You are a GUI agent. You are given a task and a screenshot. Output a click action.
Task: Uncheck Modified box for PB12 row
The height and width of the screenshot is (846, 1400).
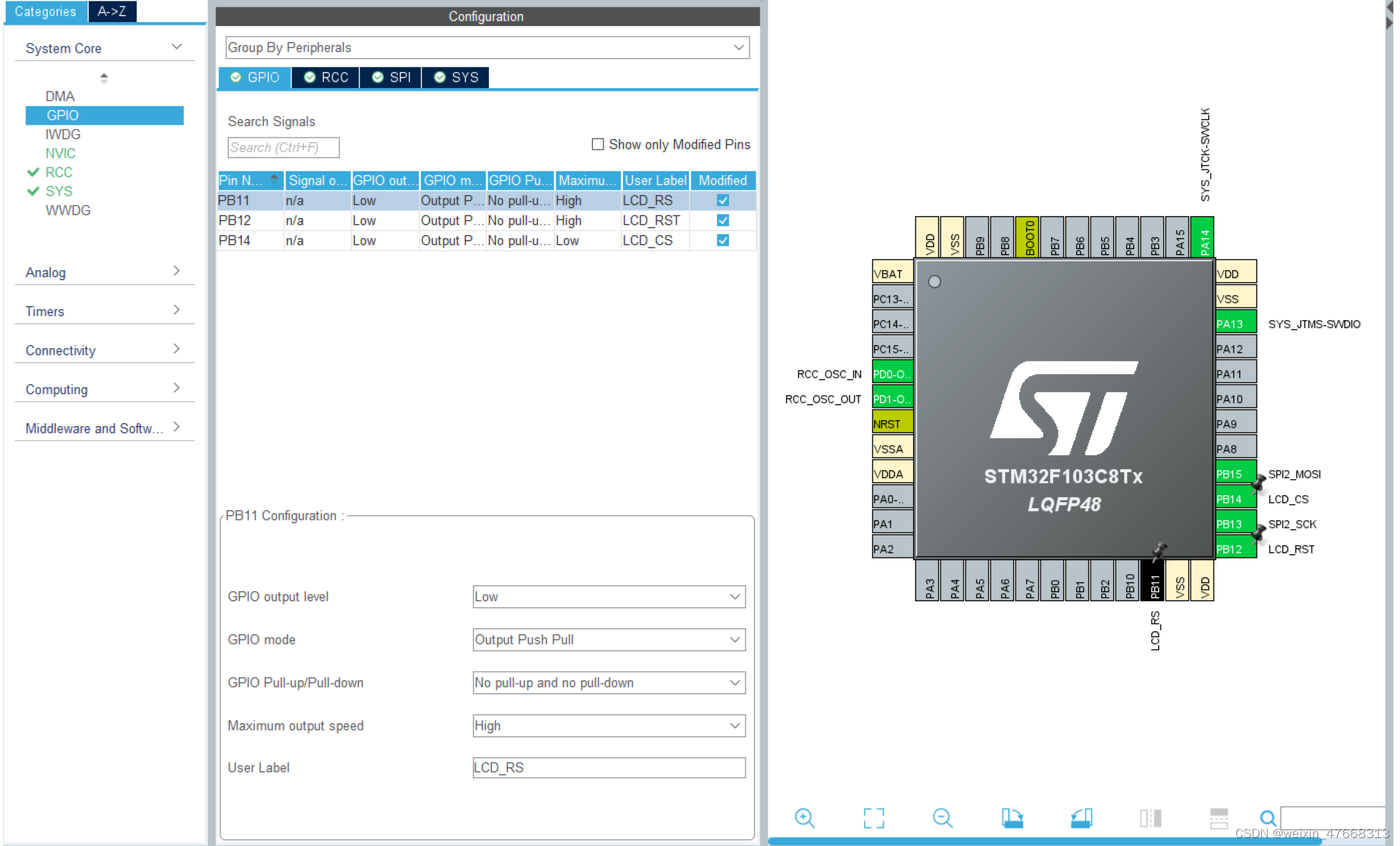(722, 220)
